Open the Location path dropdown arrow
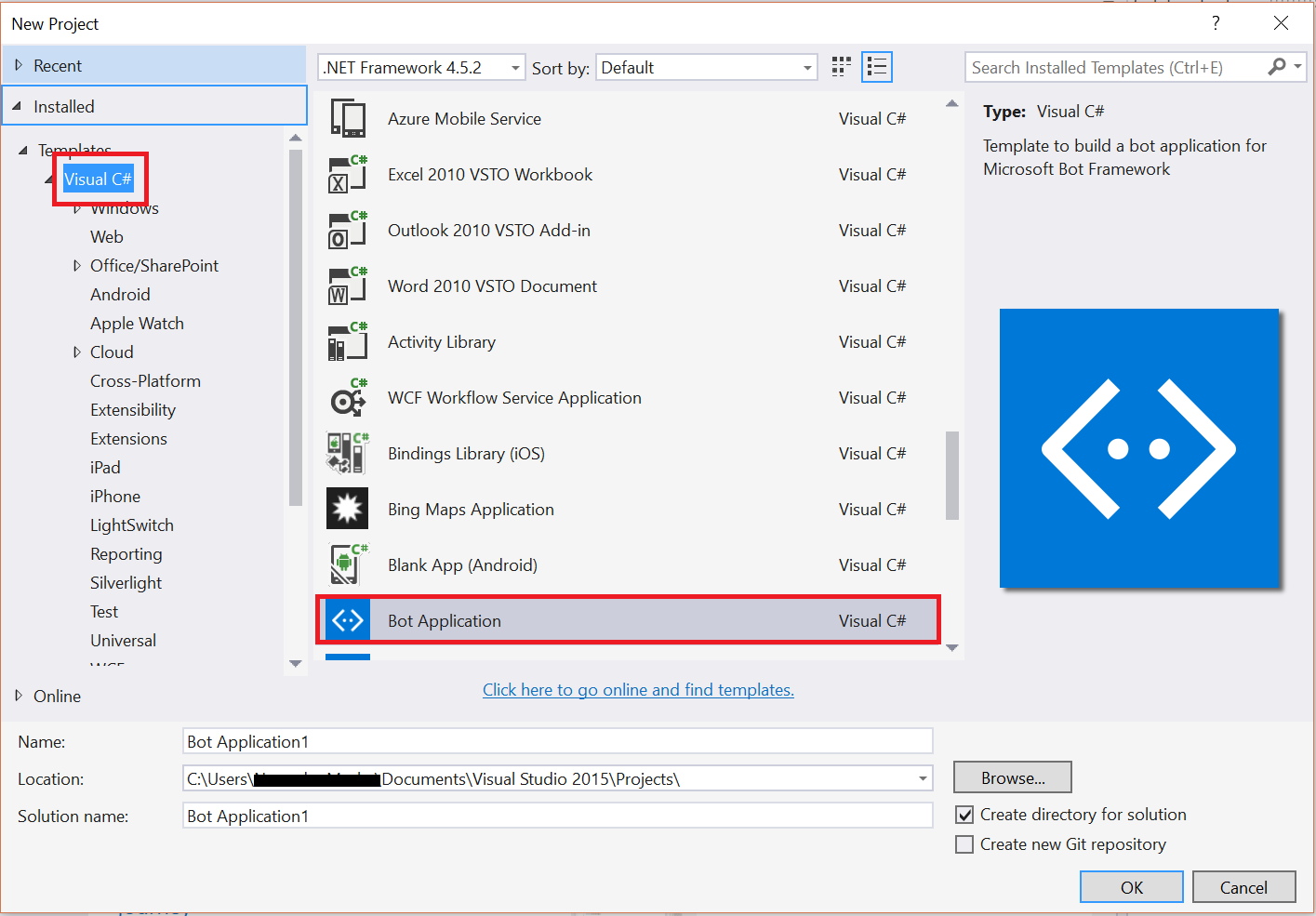The image size is (1316, 916). [923, 778]
